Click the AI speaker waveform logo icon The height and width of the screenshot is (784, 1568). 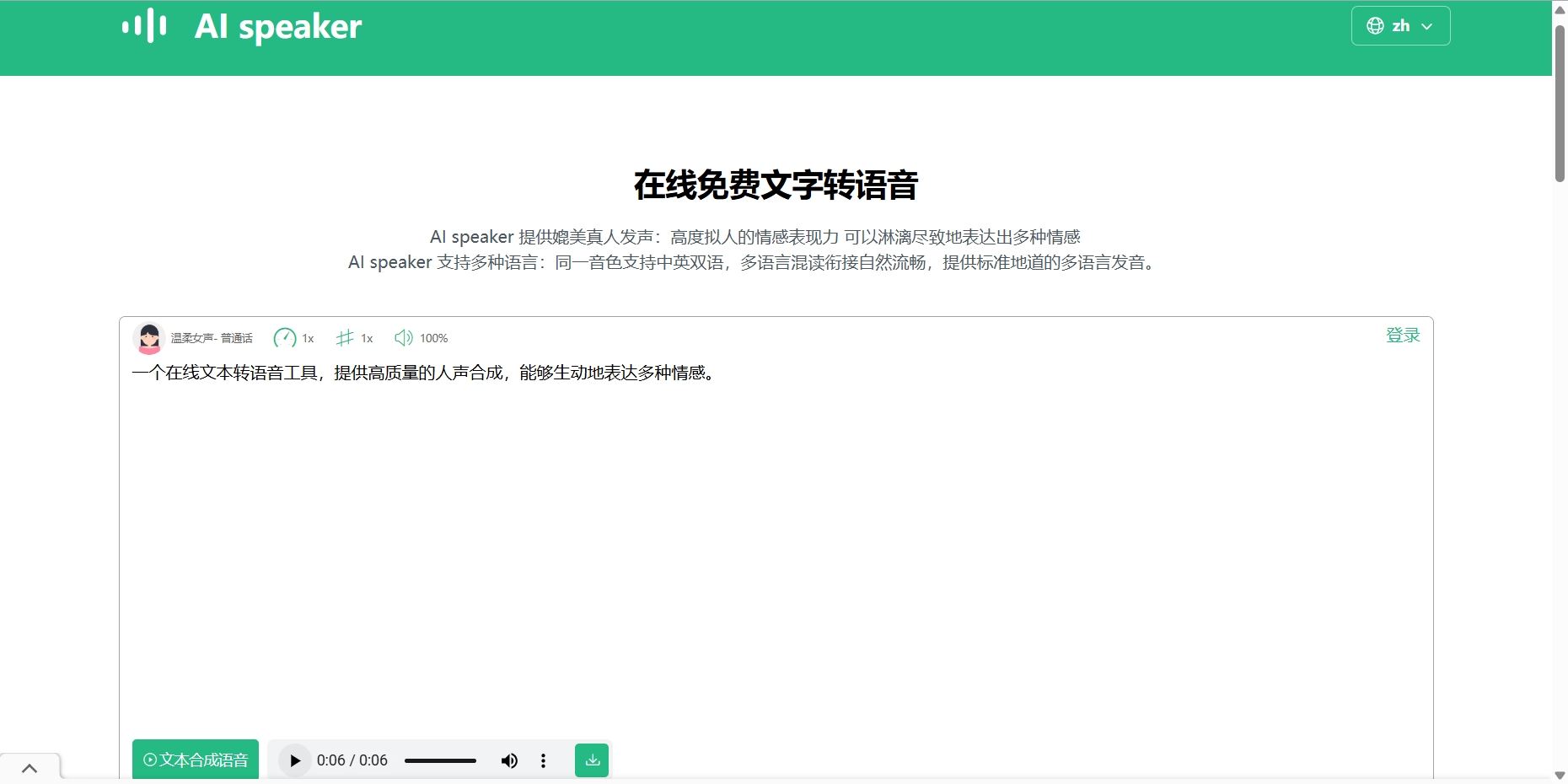click(x=144, y=26)
